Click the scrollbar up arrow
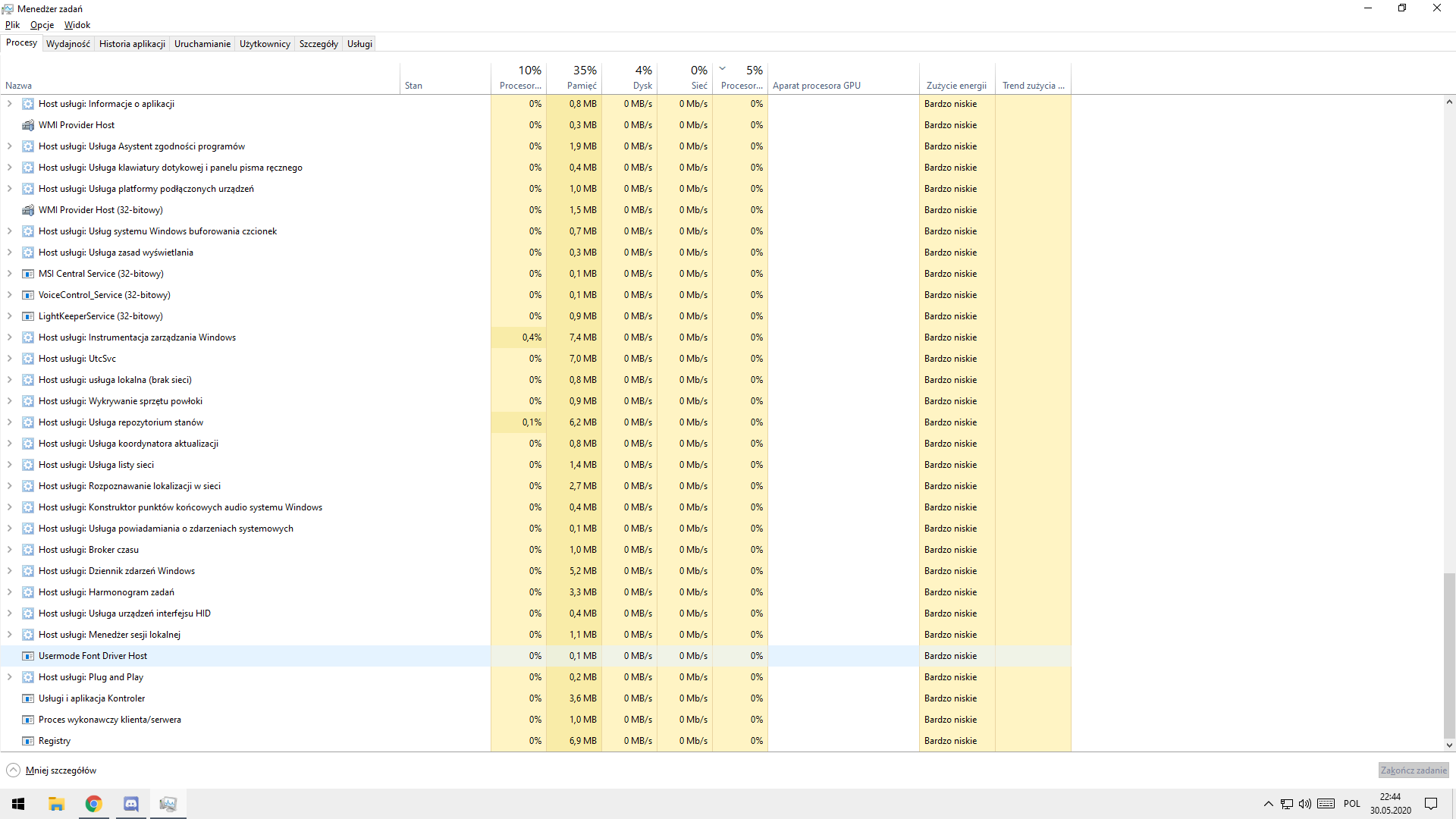The image size is (1456, 819). (x=1449, y=102)
